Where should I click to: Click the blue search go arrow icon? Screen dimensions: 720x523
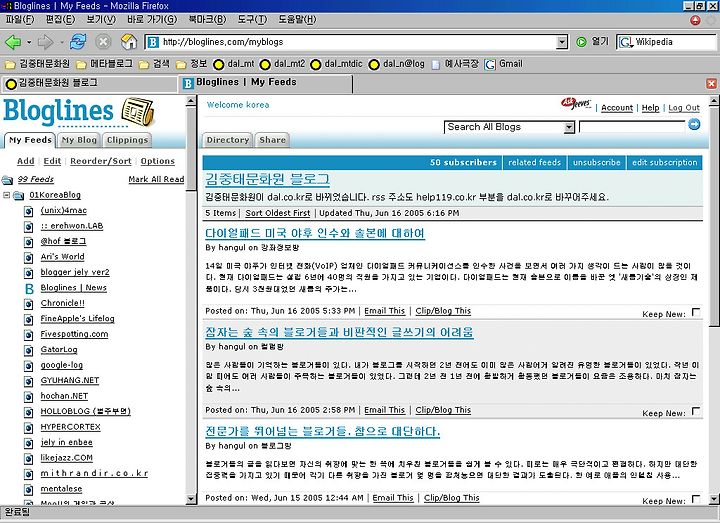click(x=694, y=124)
